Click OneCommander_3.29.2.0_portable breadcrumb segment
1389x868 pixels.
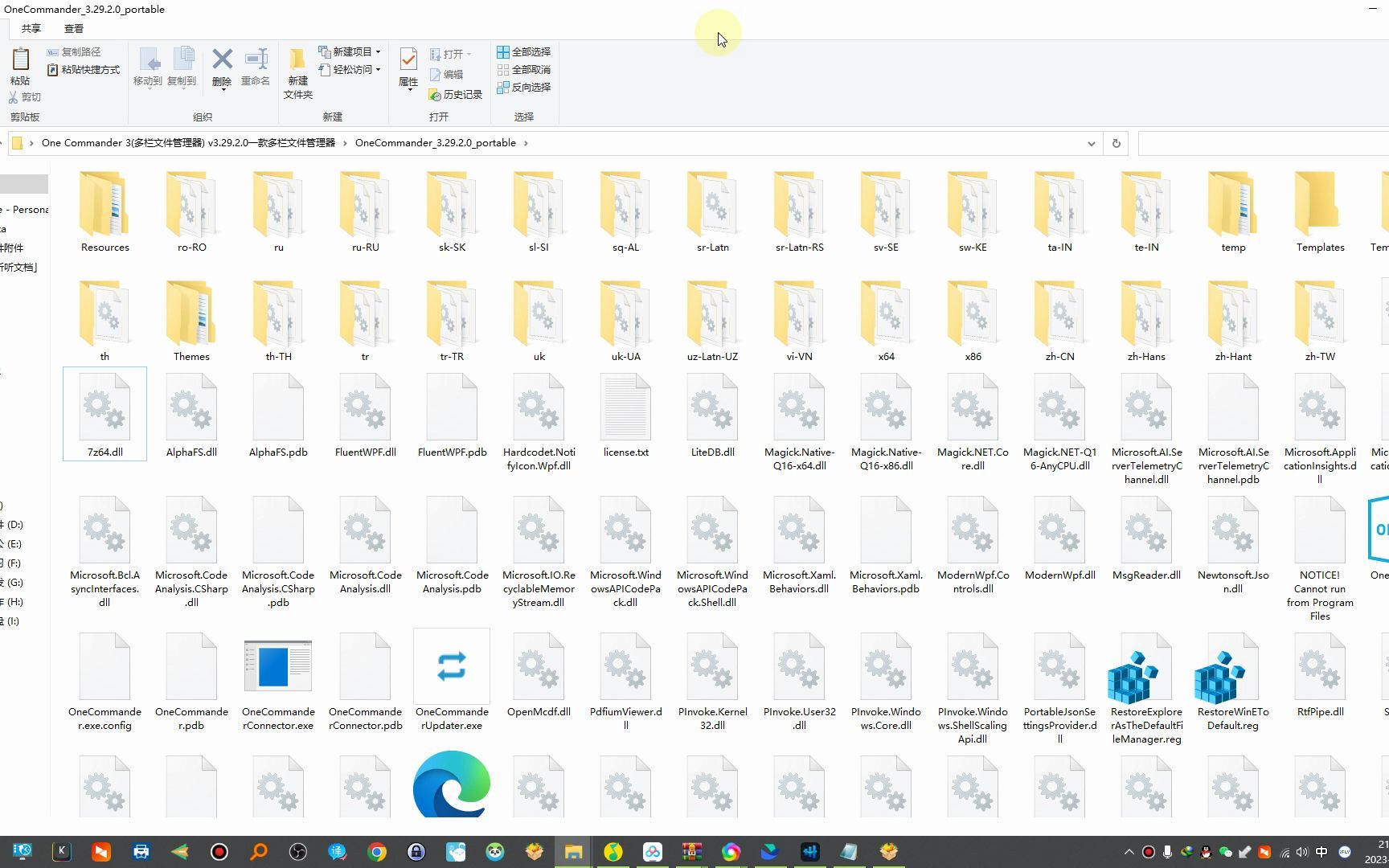[x=436, y=143]
